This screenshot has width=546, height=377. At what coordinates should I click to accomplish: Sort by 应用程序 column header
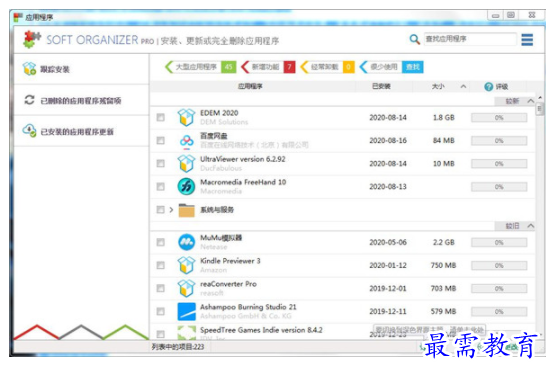[250, 86]
